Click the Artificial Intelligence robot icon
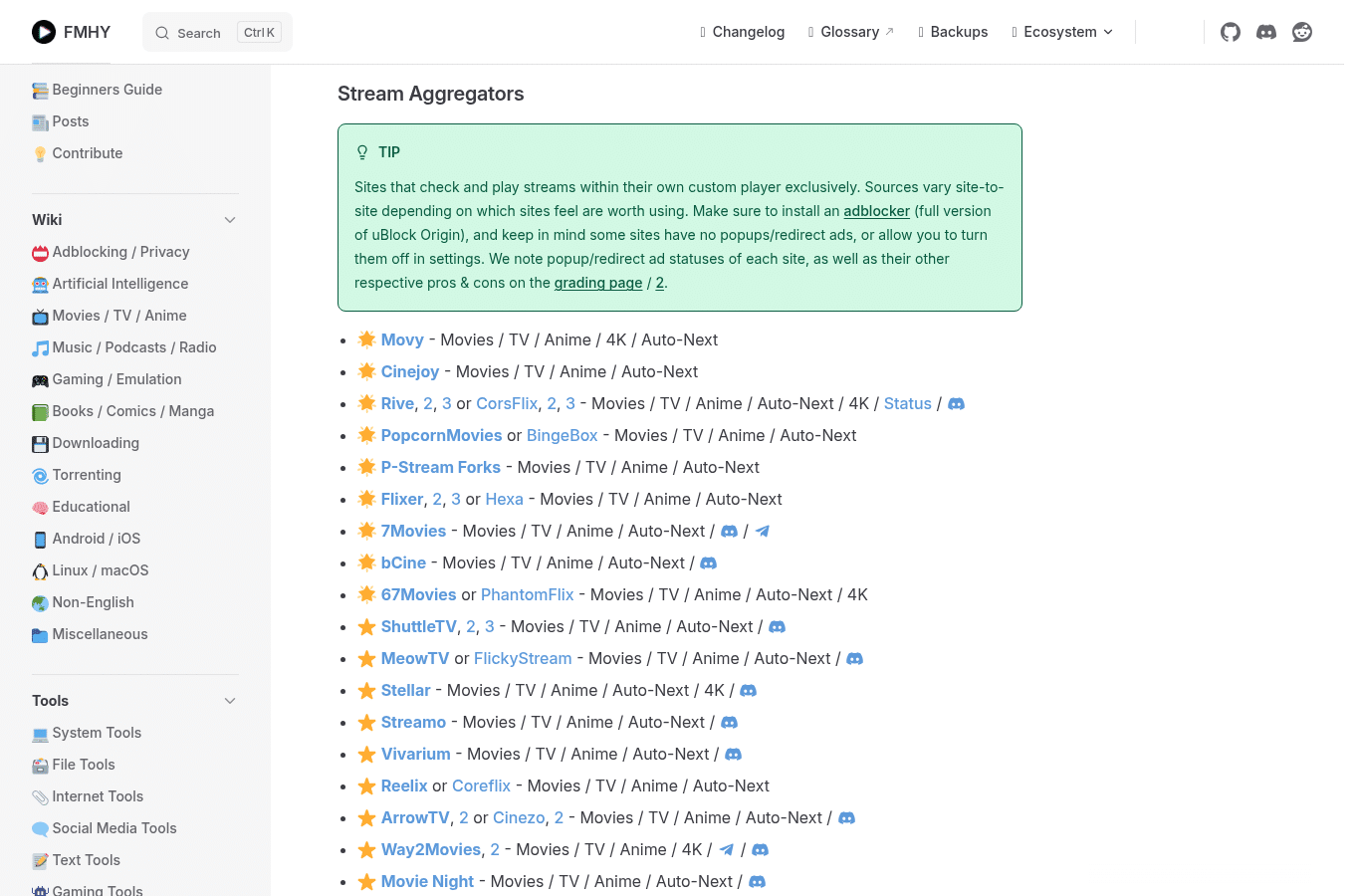1359x896 pixels. (x=40, y=285)
